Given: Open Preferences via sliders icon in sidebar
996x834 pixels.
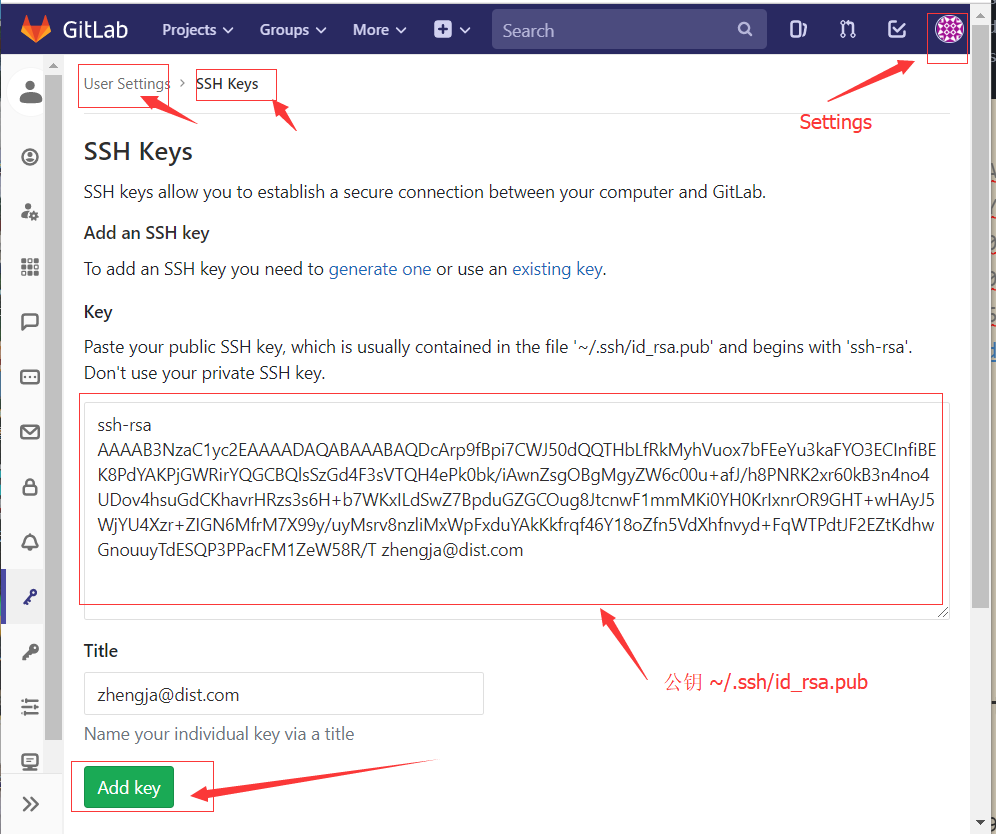Looking at the screenshot, I should click(x=29, y=707).
